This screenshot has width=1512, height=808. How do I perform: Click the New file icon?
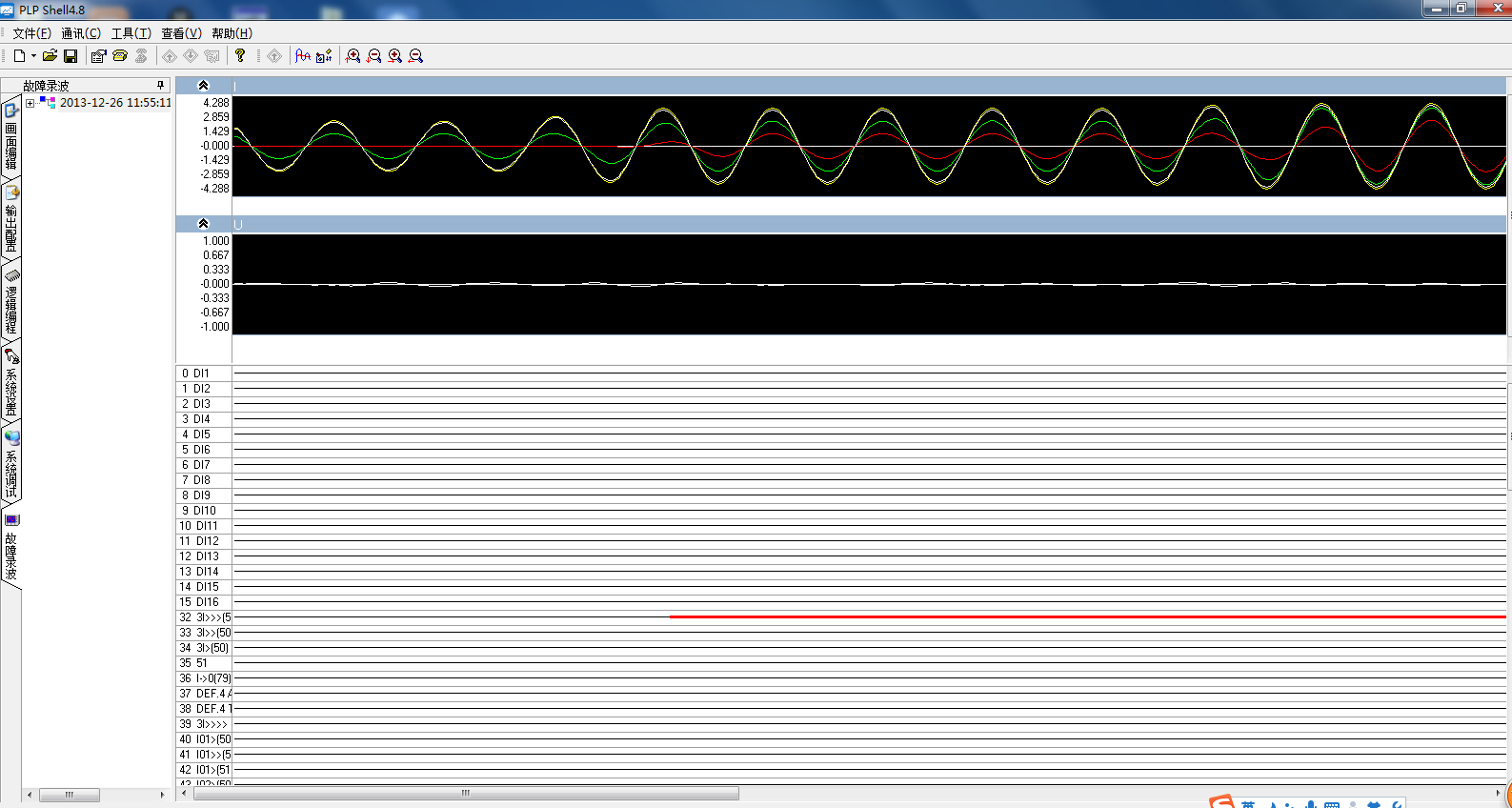pyautogui.click(x=19, y=56)
